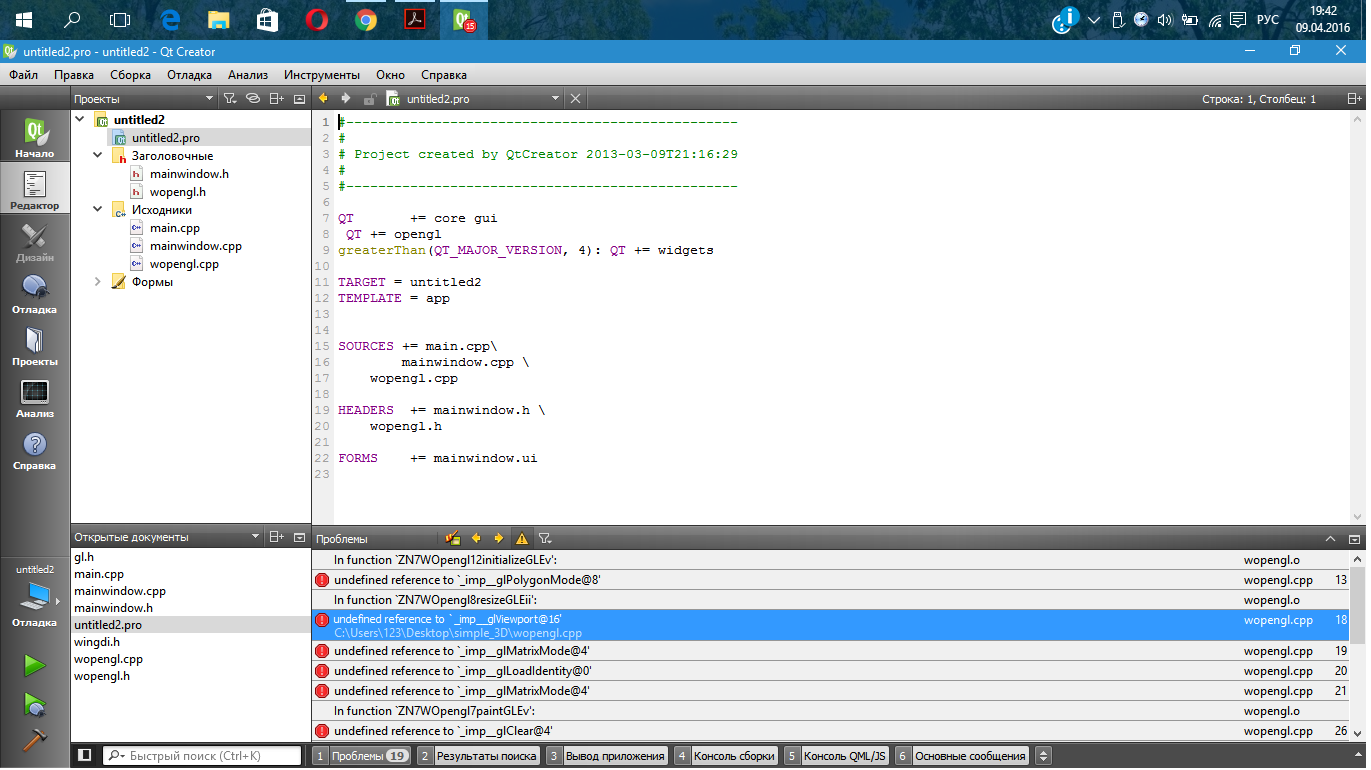Close the Projects side panel
The image size is (1371, 770).
coord(299,99)
